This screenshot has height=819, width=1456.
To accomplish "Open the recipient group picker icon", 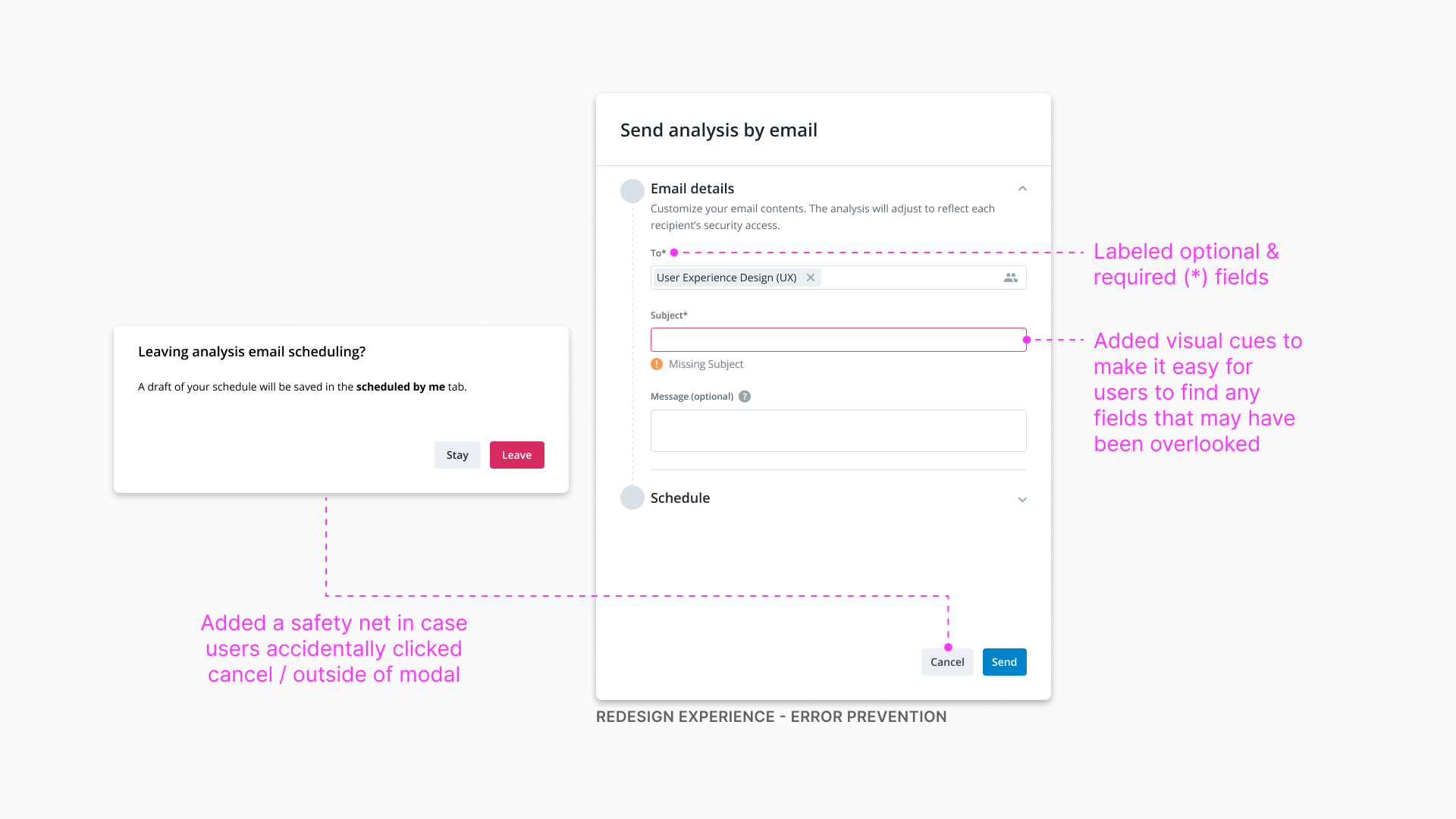I will coord(1011,278).
